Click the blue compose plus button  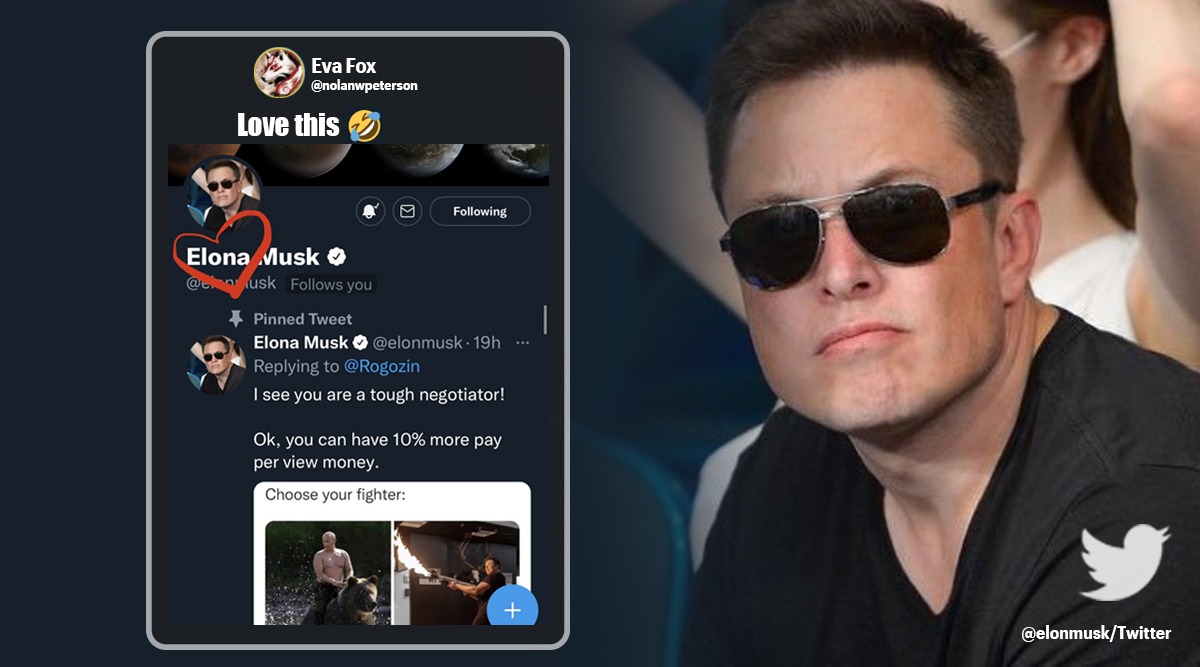coord(512,609)
